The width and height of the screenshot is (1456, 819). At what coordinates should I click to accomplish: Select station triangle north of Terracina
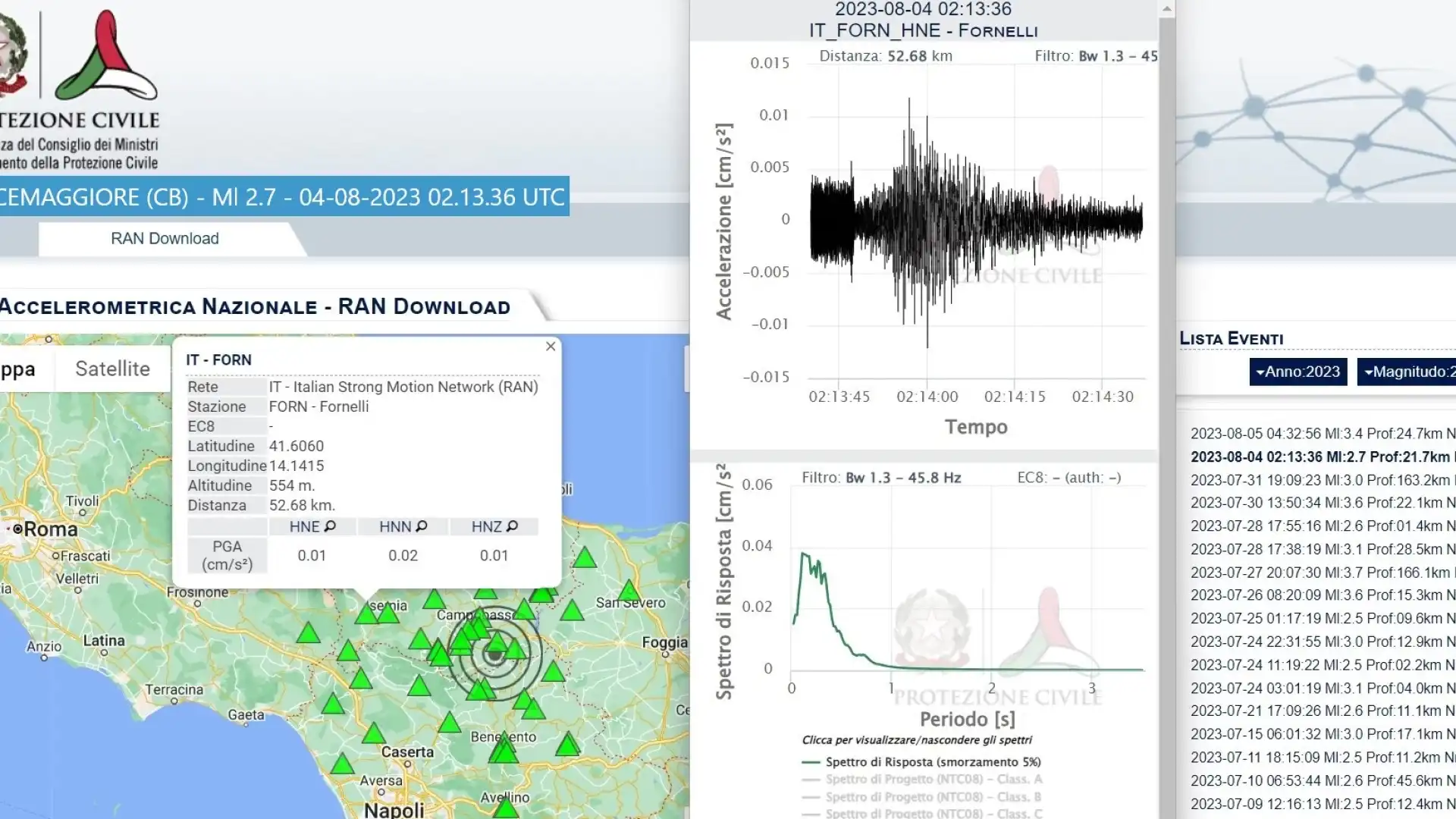(x=308, y=632)
